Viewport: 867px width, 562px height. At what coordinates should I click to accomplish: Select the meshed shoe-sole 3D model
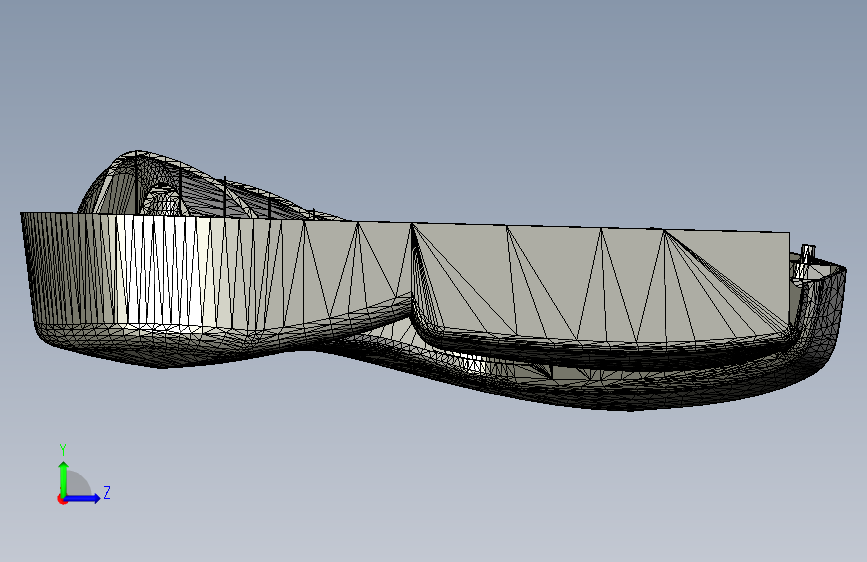(x=433, y=280)
